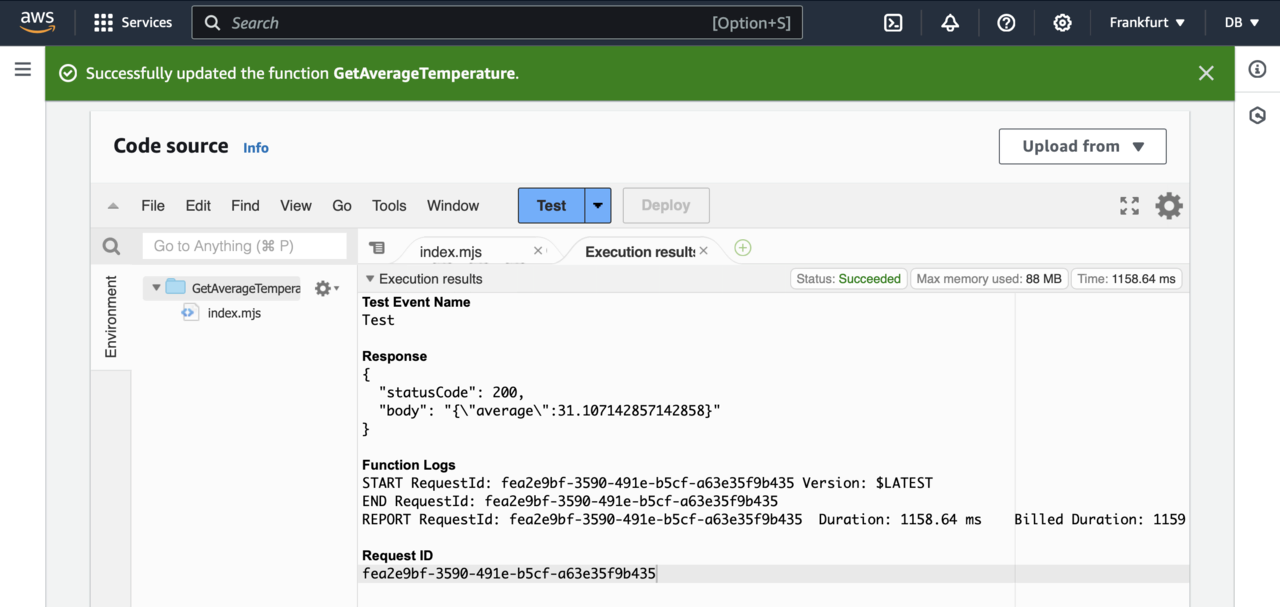The image size is (1280, 607).
Task: Click the Go to Anything input field
Action: point(244,246)
